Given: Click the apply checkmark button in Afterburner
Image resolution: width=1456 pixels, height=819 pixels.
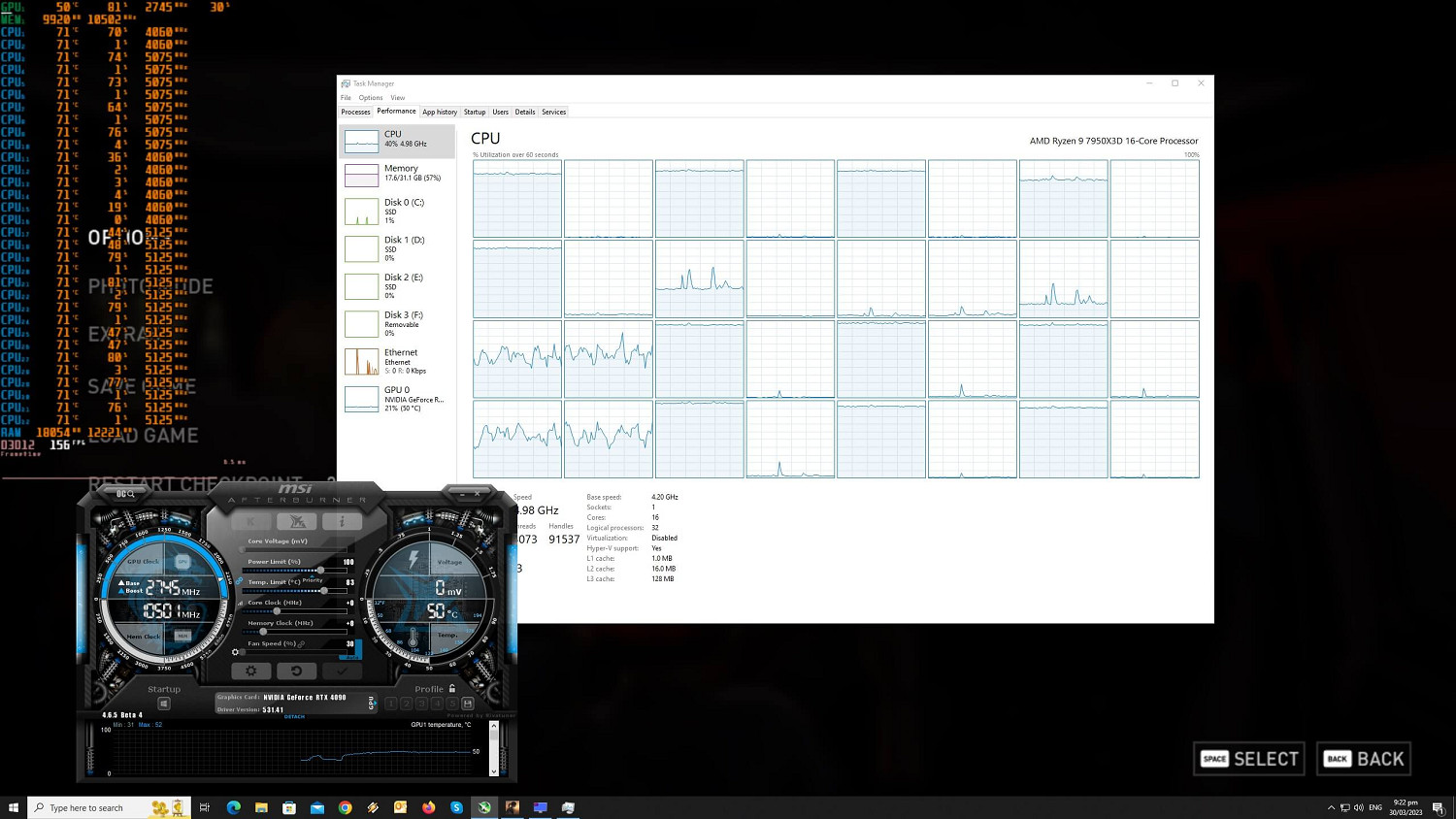Looking at the screenshot, I should click(x=342, y=671).
